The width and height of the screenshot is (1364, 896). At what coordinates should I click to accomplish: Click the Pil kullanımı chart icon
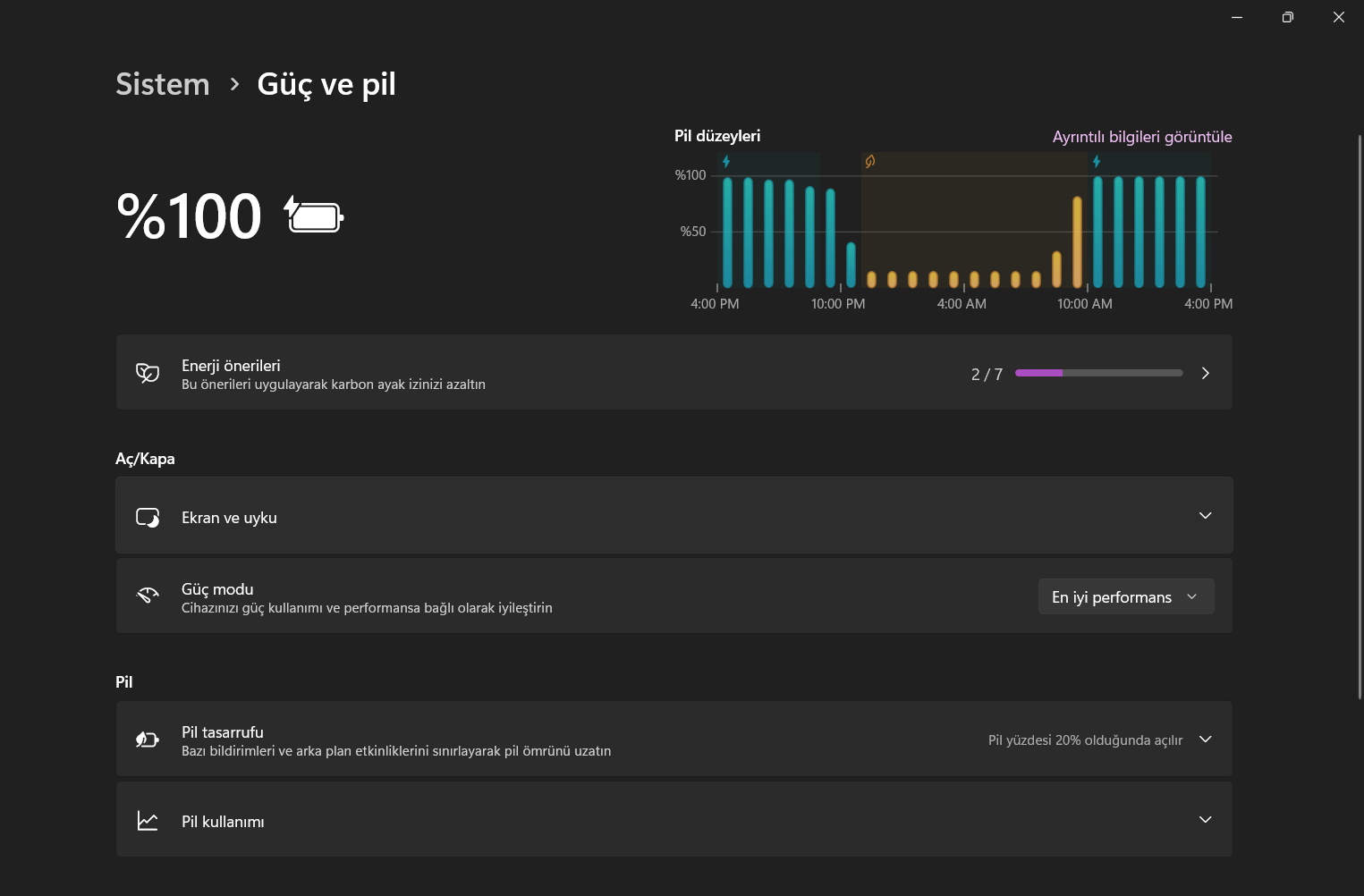coord(148,820)
